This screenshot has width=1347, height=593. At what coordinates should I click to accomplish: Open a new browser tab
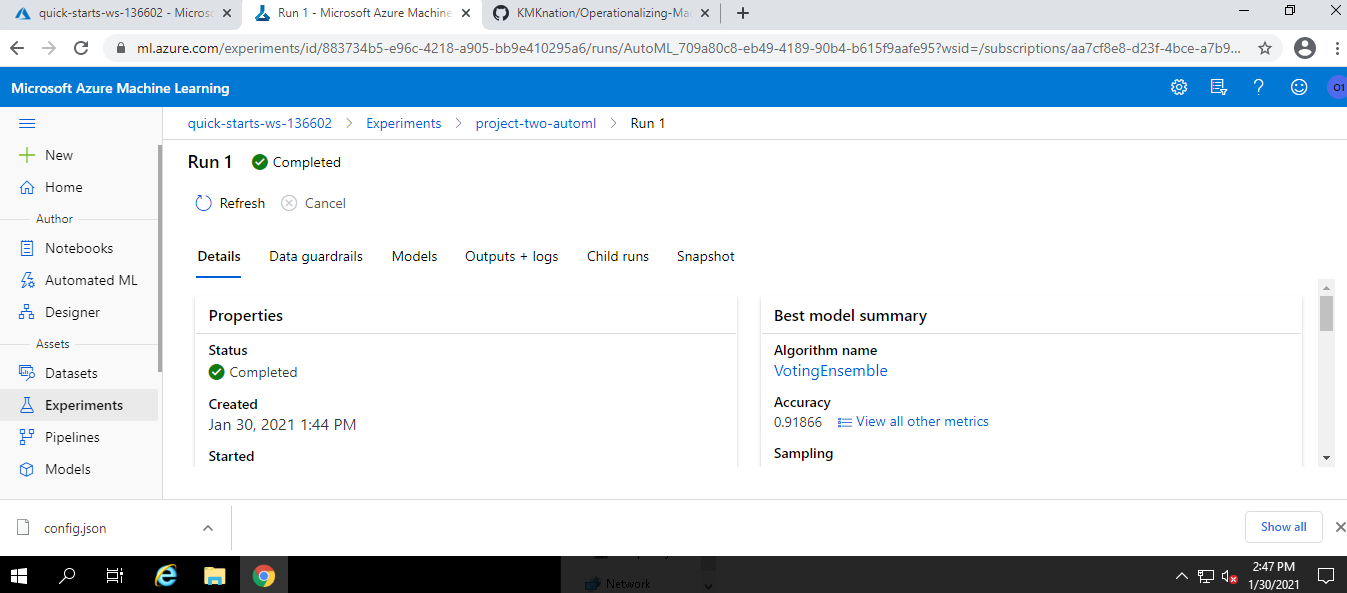point(743,14)
